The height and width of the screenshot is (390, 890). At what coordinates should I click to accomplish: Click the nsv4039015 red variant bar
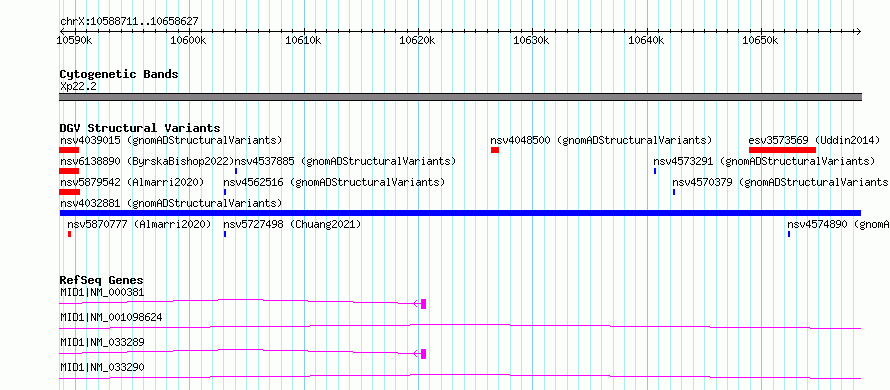pos(69,150)
